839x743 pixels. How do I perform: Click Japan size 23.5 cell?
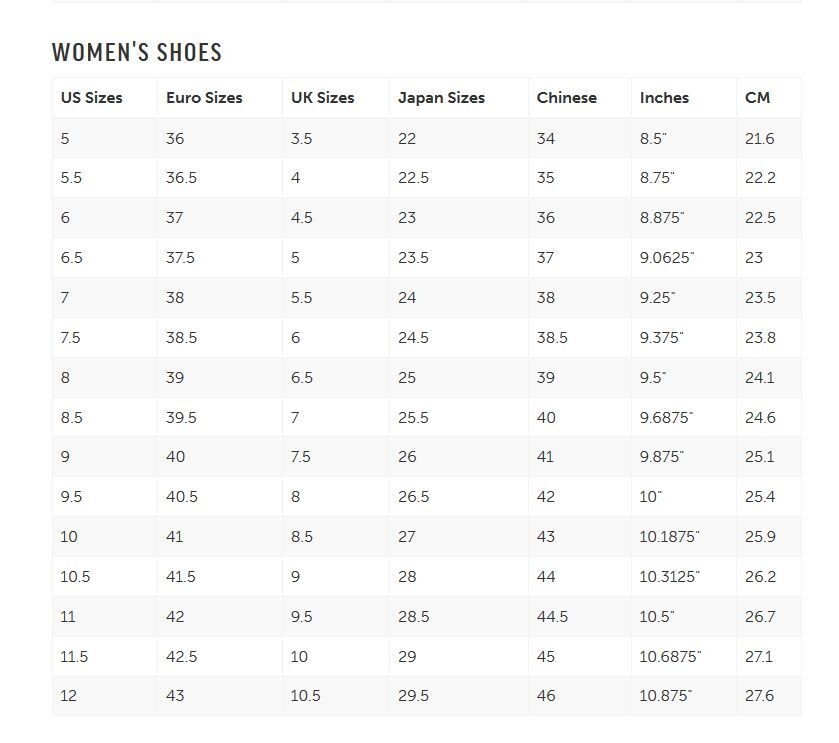tap(459, 257)
